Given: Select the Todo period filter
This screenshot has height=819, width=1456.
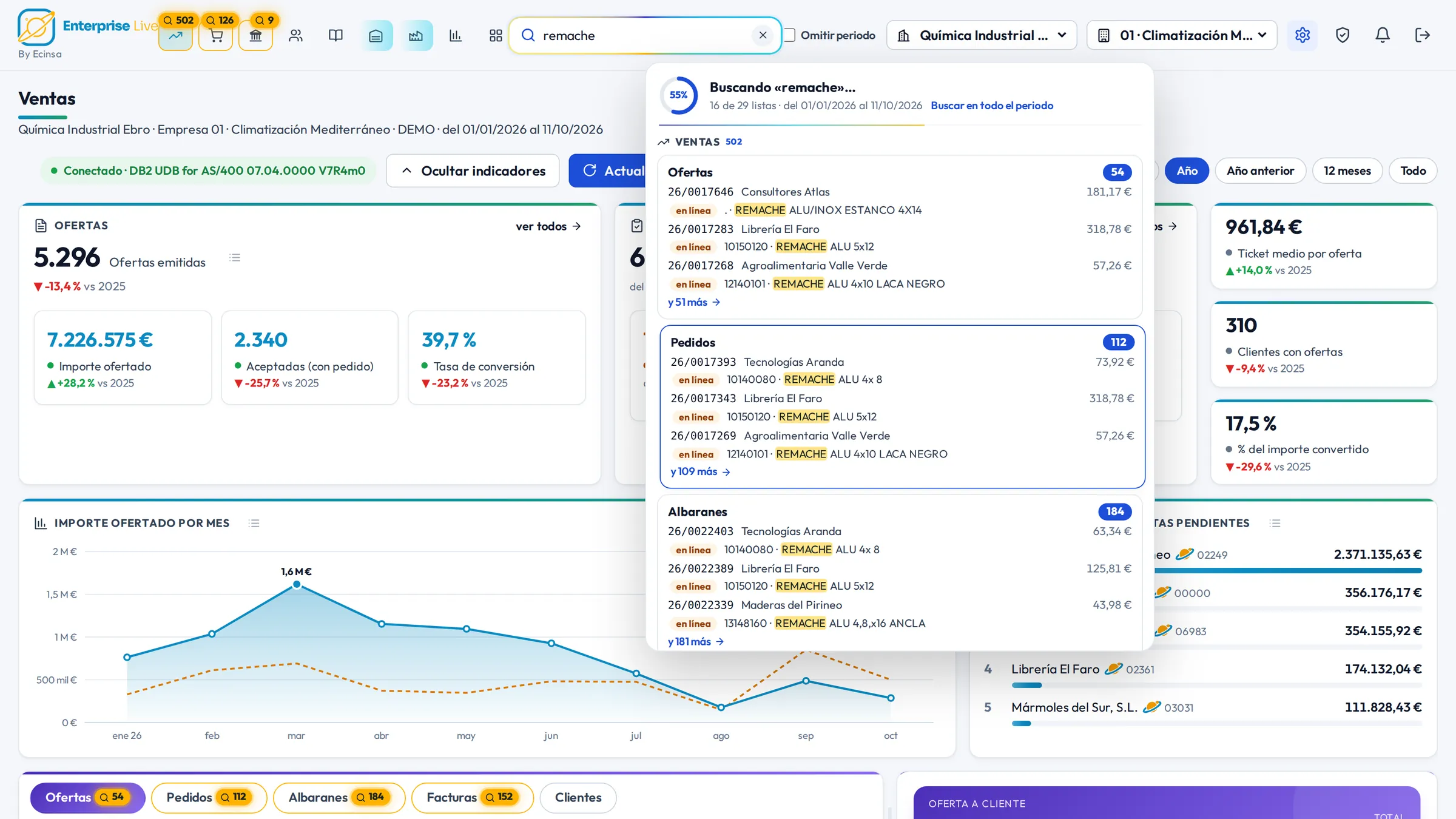Looking at the screenshot, I should coord(1413,170).
